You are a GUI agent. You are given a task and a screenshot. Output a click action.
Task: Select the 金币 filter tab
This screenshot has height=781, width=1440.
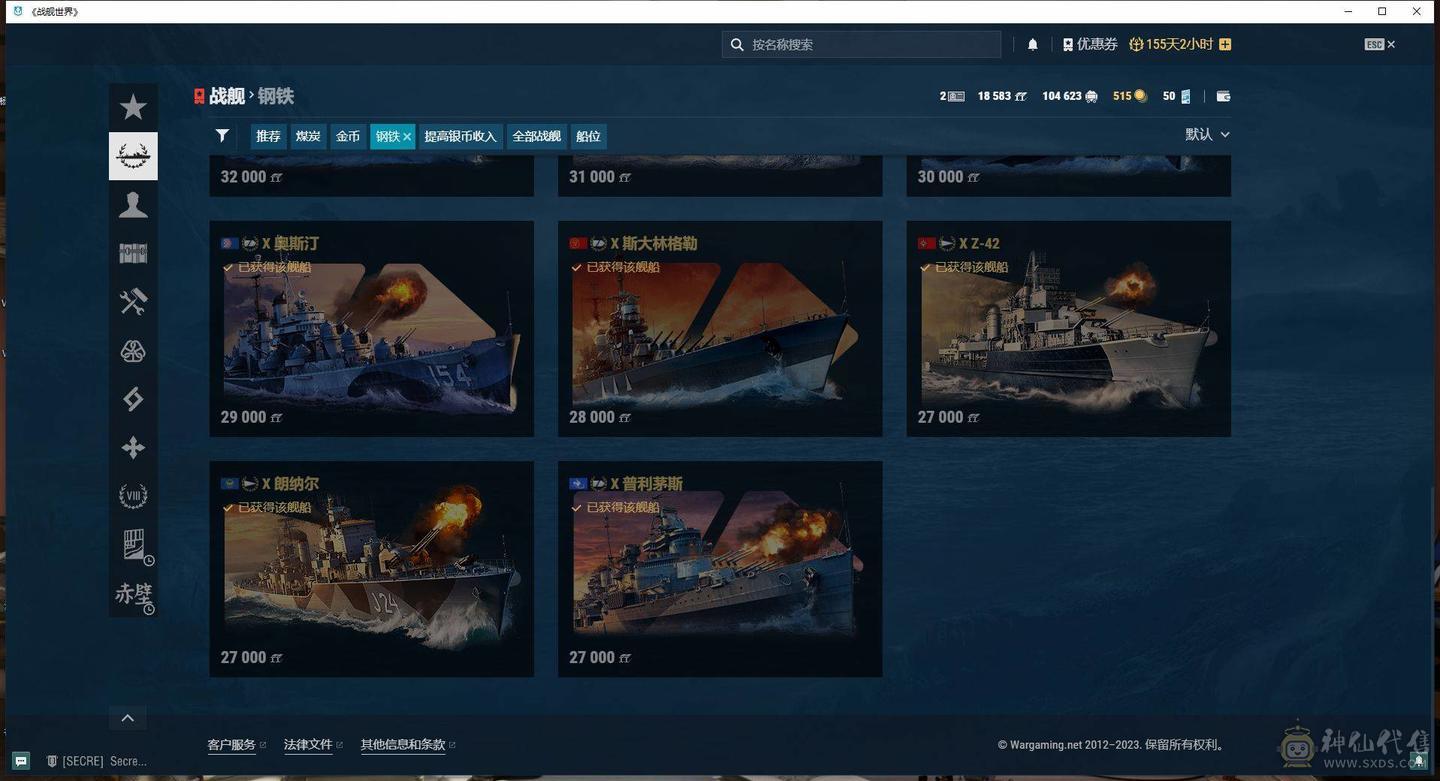click(348, 136)
